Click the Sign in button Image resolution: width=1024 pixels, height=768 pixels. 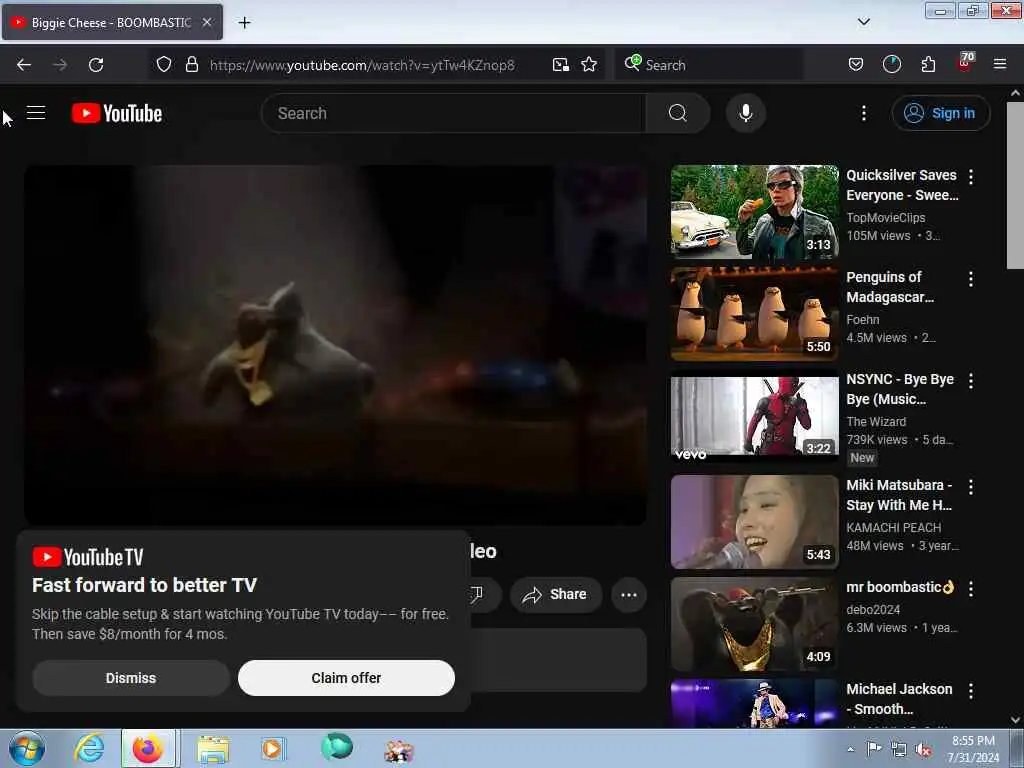click(940, 113)
